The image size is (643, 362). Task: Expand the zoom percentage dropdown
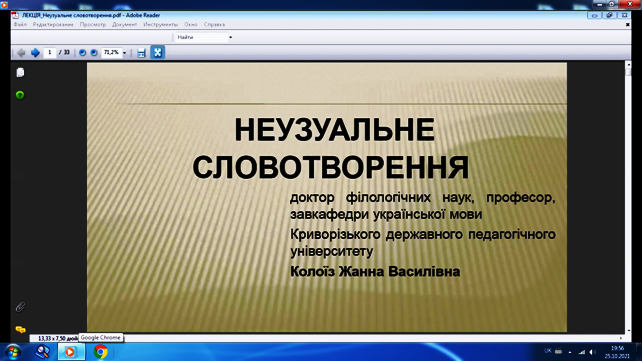tap(124, 53)
